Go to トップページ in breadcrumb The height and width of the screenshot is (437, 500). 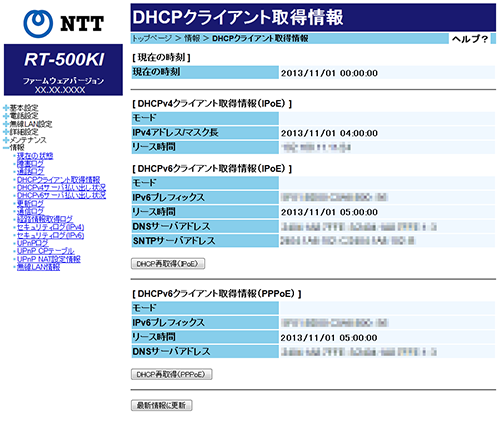click(152, 39)
